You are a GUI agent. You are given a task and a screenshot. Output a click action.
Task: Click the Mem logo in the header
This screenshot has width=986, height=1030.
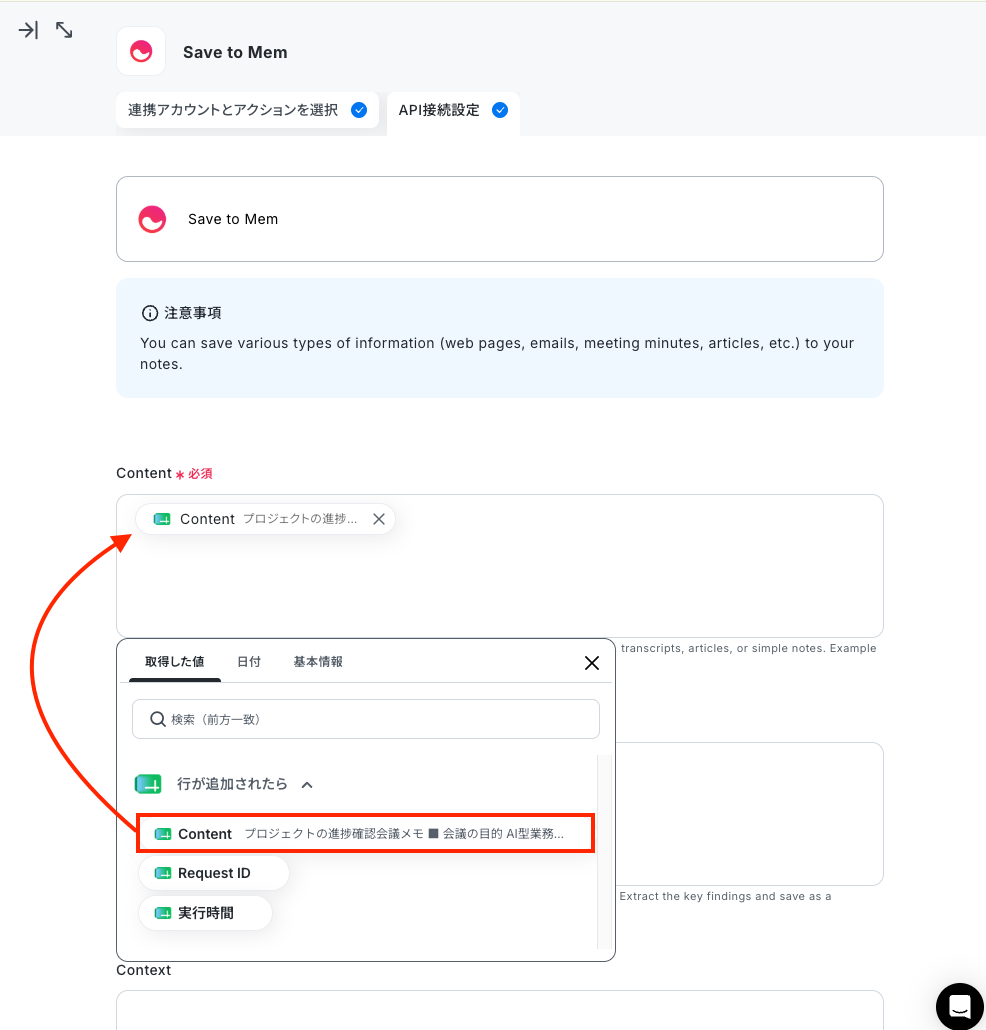click(141, 51)
